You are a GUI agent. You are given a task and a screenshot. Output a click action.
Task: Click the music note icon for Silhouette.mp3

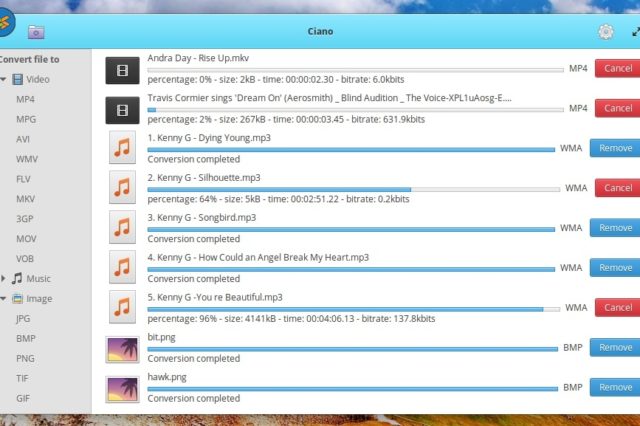pyautogui.click(x=122, y=188)
